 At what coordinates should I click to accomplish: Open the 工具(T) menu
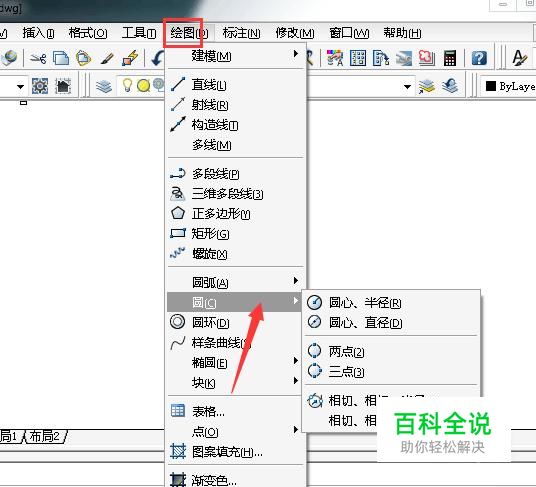click(x=139, y=33)
